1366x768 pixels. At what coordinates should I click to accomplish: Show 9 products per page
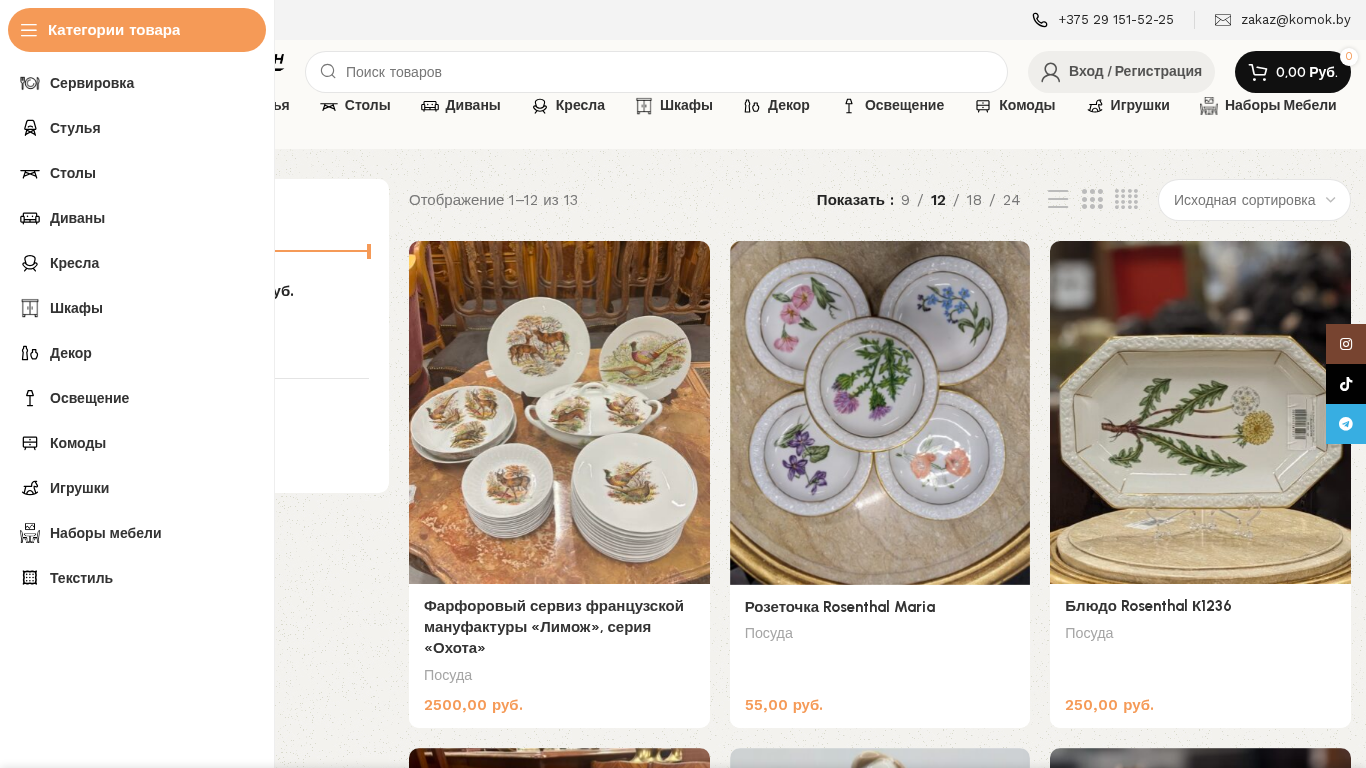coord(905,200)
